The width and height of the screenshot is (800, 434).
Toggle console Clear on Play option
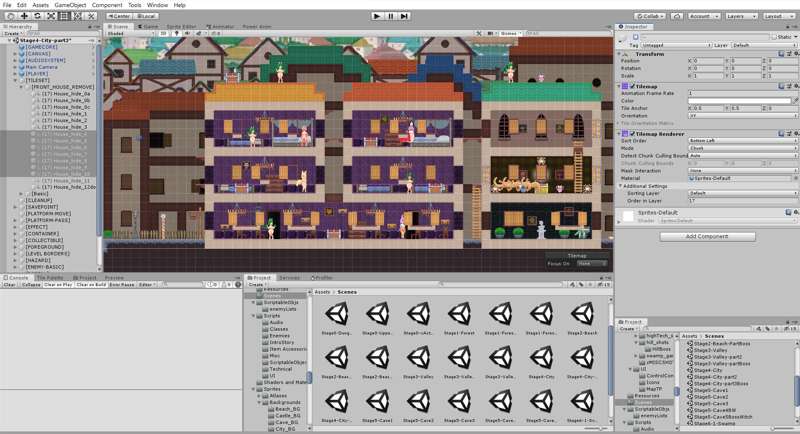58,285
